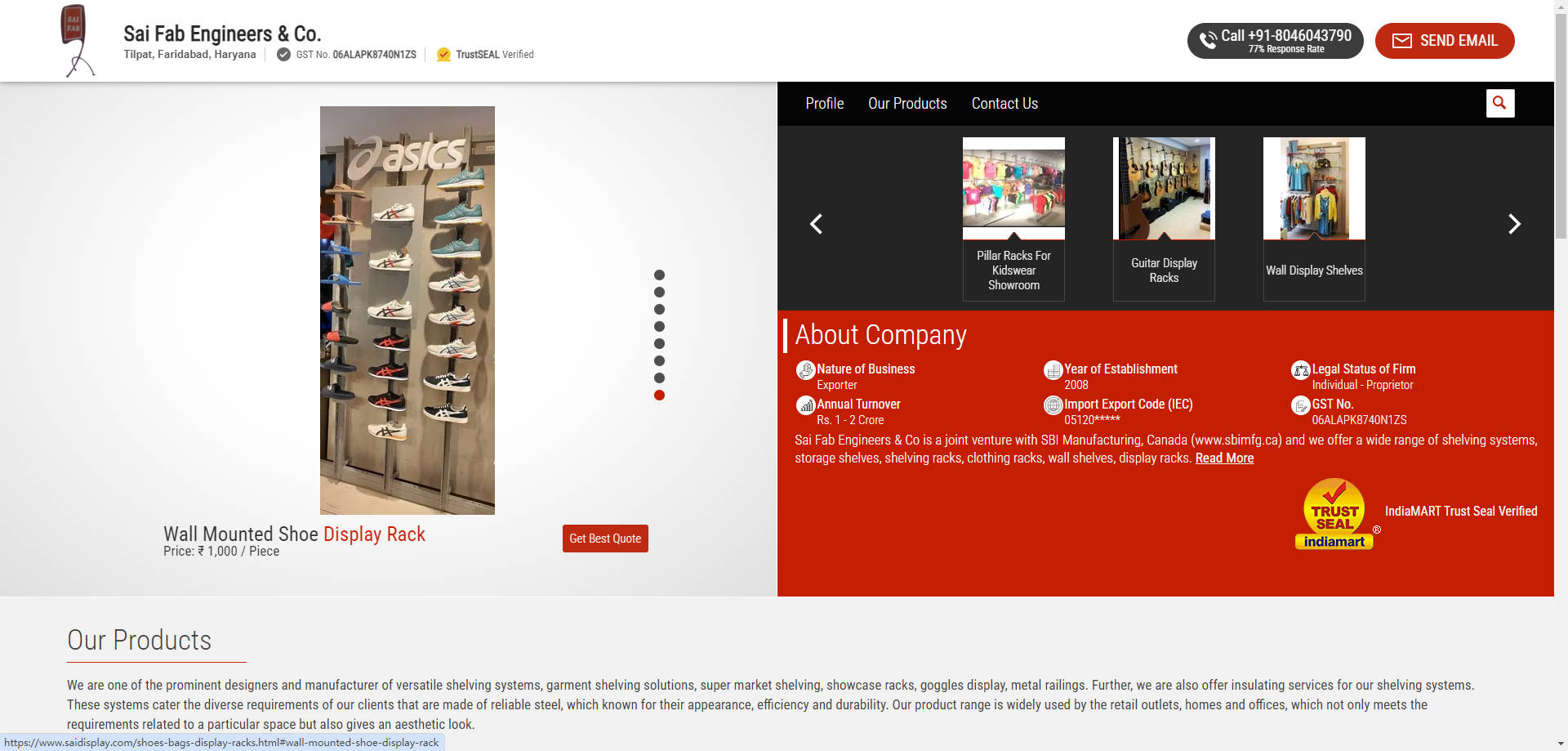1568x751 pixels.
Task: Click the Year of Establishment icon
Action: pos(1053,370)
